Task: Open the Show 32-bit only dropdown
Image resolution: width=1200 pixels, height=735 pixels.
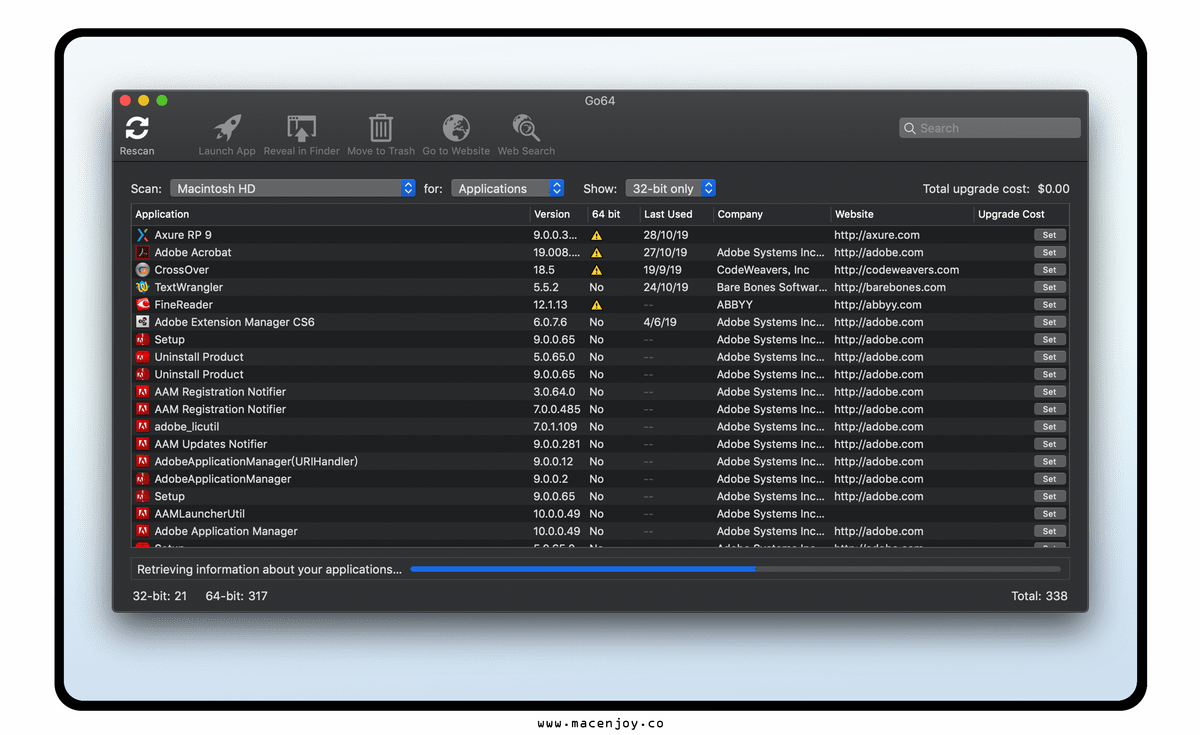Action: point(671,188)
